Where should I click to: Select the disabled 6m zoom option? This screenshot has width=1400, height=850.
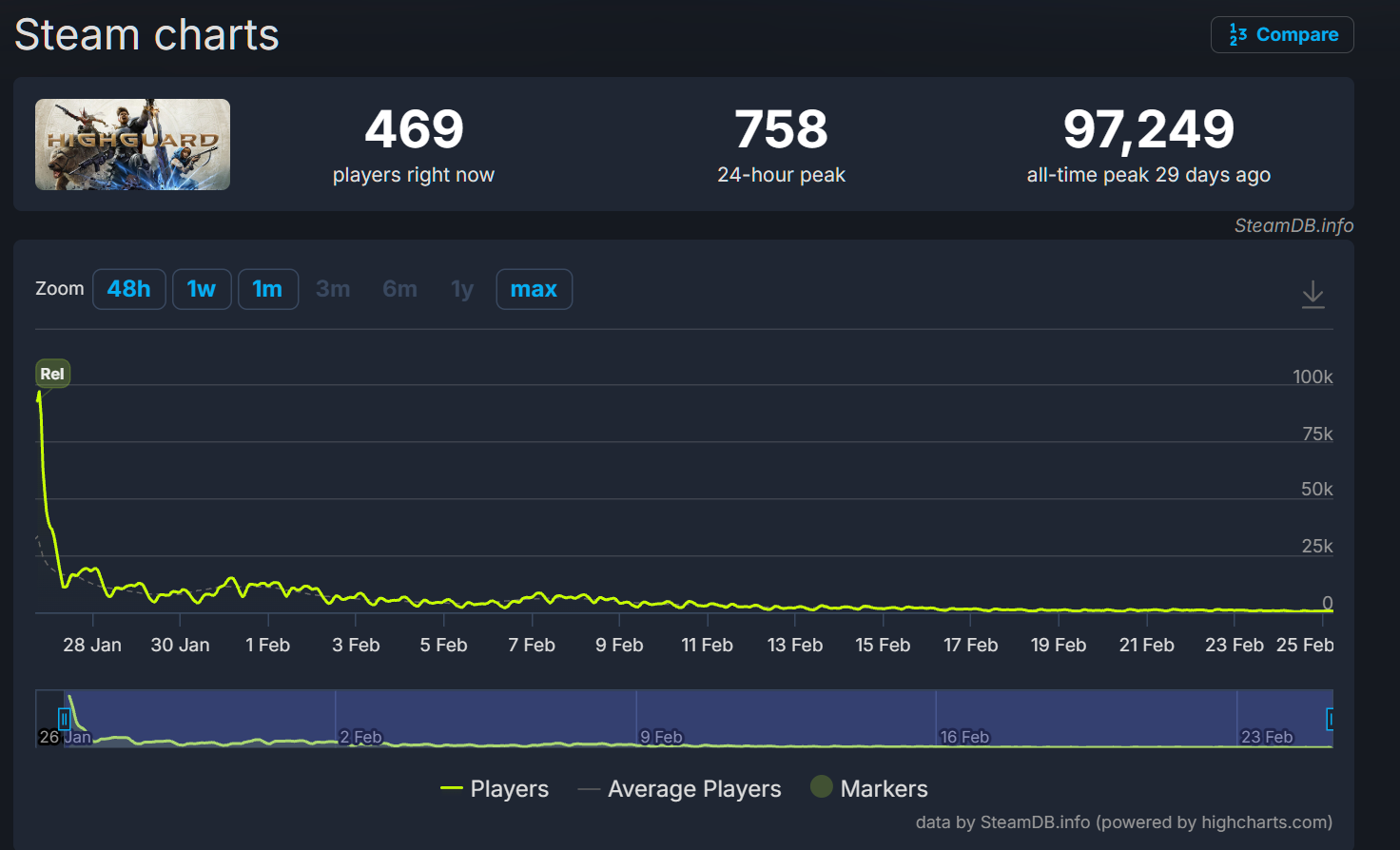pyautogui.click(x=399, y=289)
